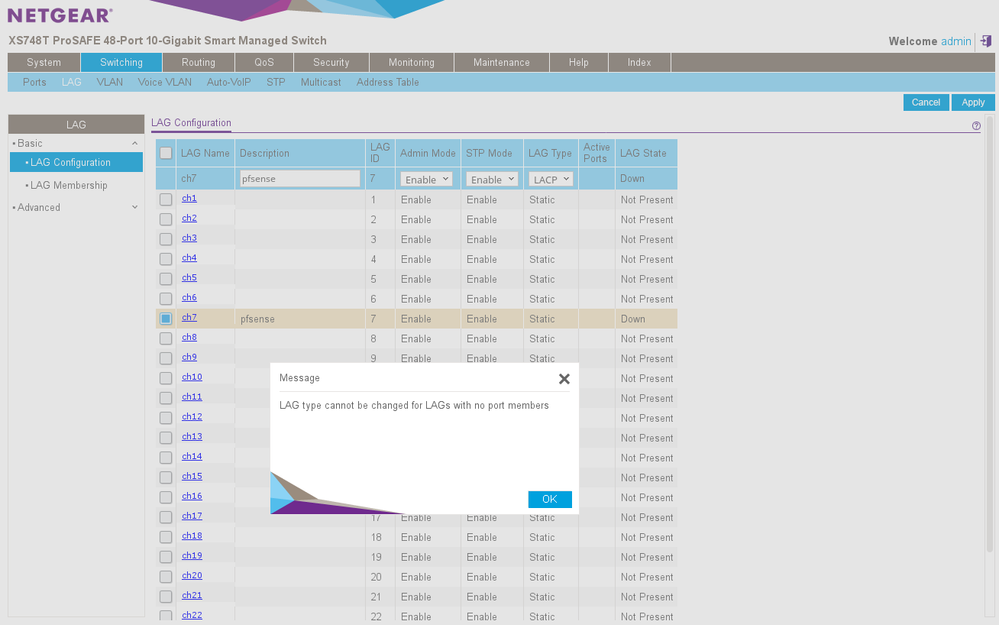Open the Routing tab
Viewport: 999px width, 625px height.
pyautogui.click(x=198, y=62)
